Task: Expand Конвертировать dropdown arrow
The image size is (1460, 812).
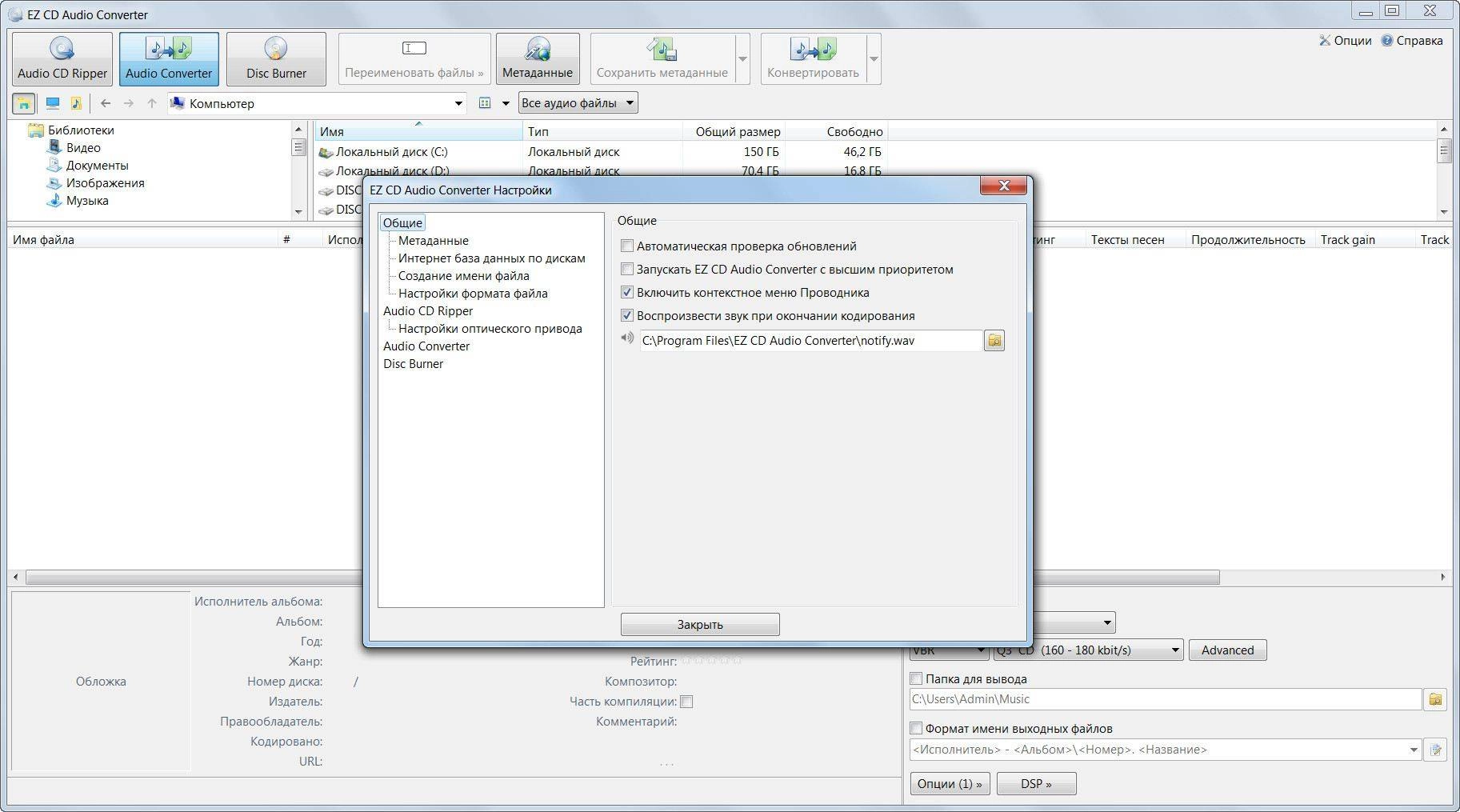Action: tap(874, 59)
